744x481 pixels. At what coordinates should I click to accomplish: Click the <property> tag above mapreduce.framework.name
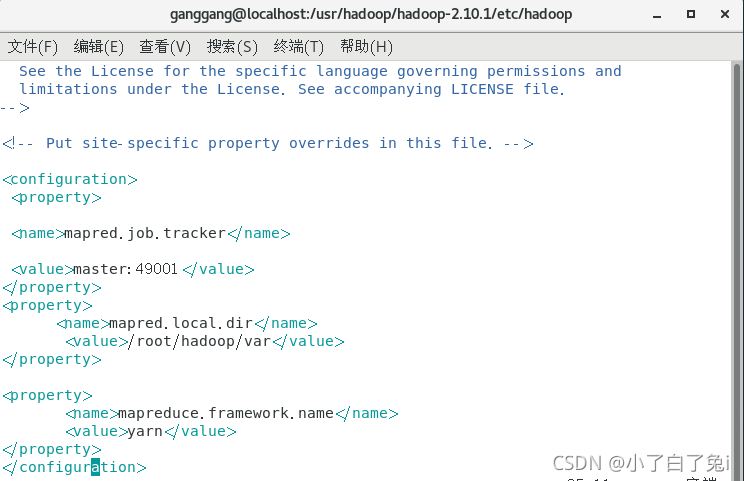click(x=47, y=396)
